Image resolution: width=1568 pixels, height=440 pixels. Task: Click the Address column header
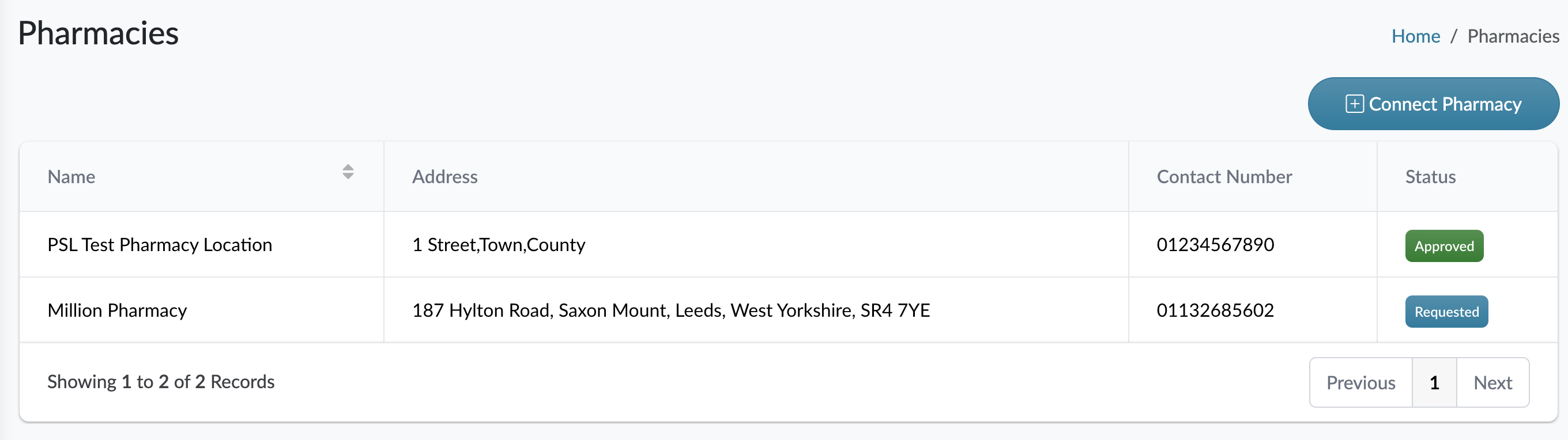(444, 177)
